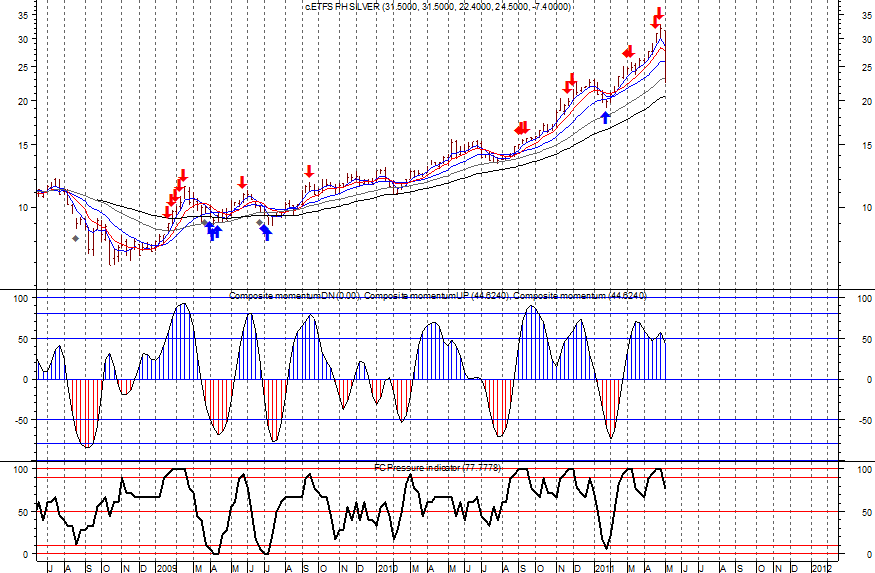875x573 pixels.
Task: Click the red sell arrows near February 2011
Action: (x=628, y=52)
